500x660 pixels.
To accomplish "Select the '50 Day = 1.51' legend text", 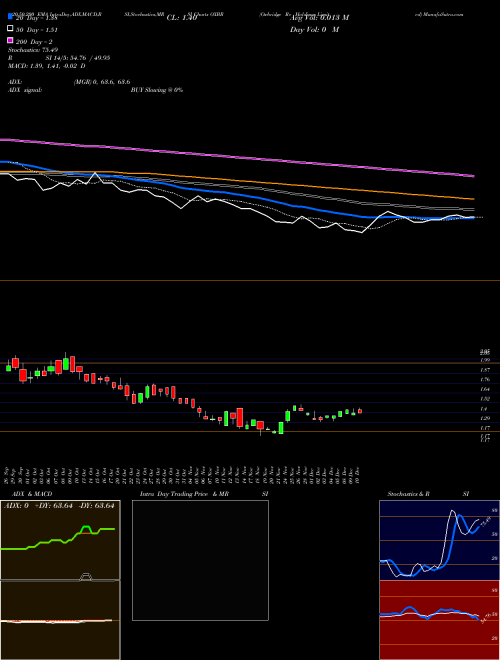I will click(x=36, y=30).
